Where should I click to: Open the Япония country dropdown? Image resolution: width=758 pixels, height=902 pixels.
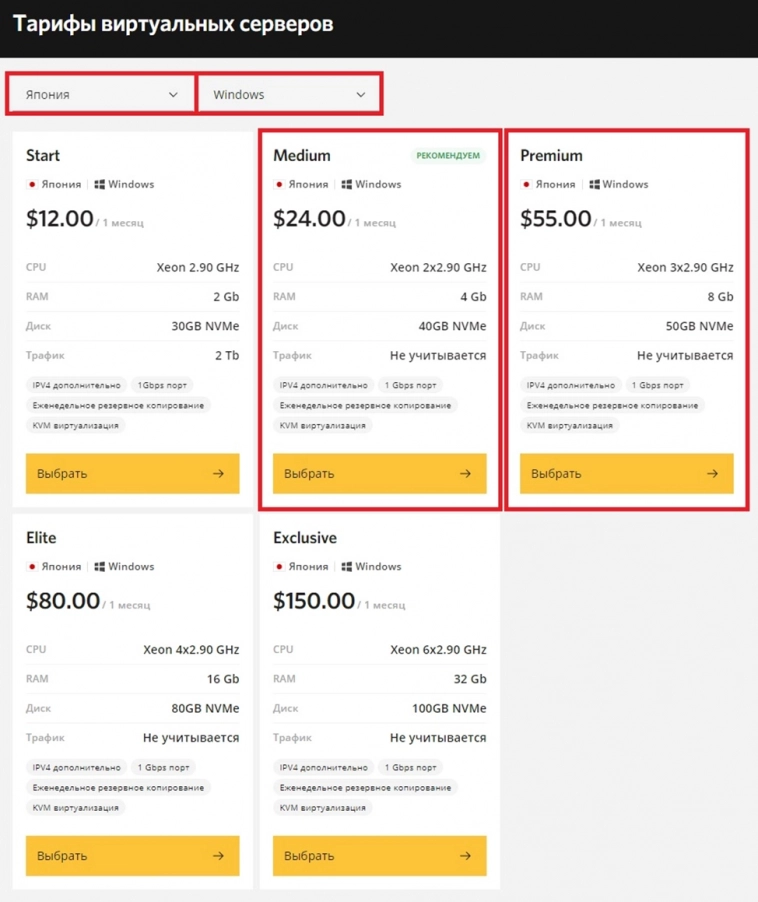101,95
